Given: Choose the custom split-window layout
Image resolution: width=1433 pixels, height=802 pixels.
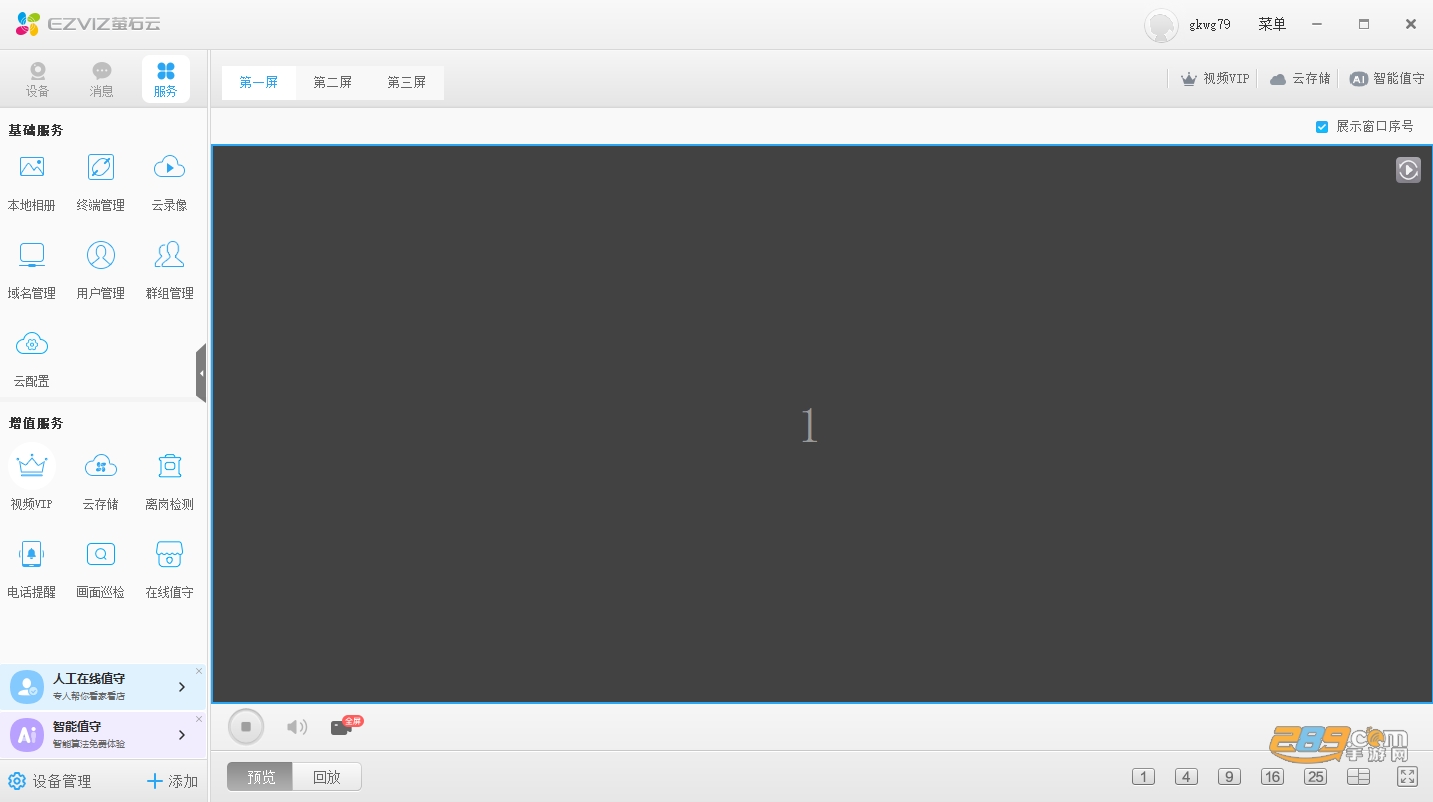Looking at the screenshot, I should 1358,777.
